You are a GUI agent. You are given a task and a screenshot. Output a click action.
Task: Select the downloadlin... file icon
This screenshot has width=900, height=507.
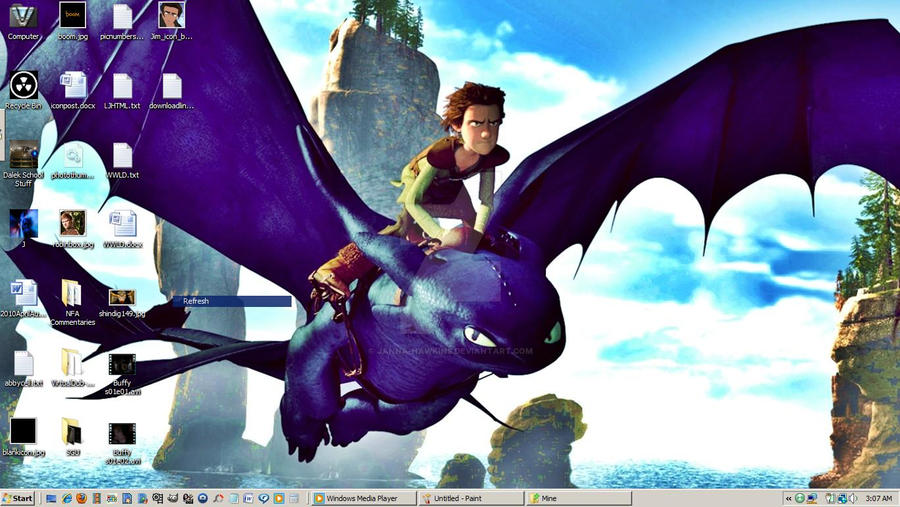point(172,91)
